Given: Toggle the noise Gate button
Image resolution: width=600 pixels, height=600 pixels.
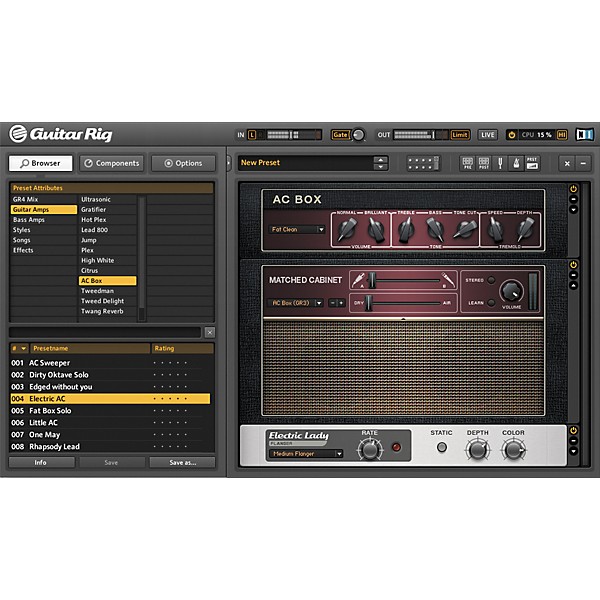Looking at the screenshot, I should (x=340, y=135).
